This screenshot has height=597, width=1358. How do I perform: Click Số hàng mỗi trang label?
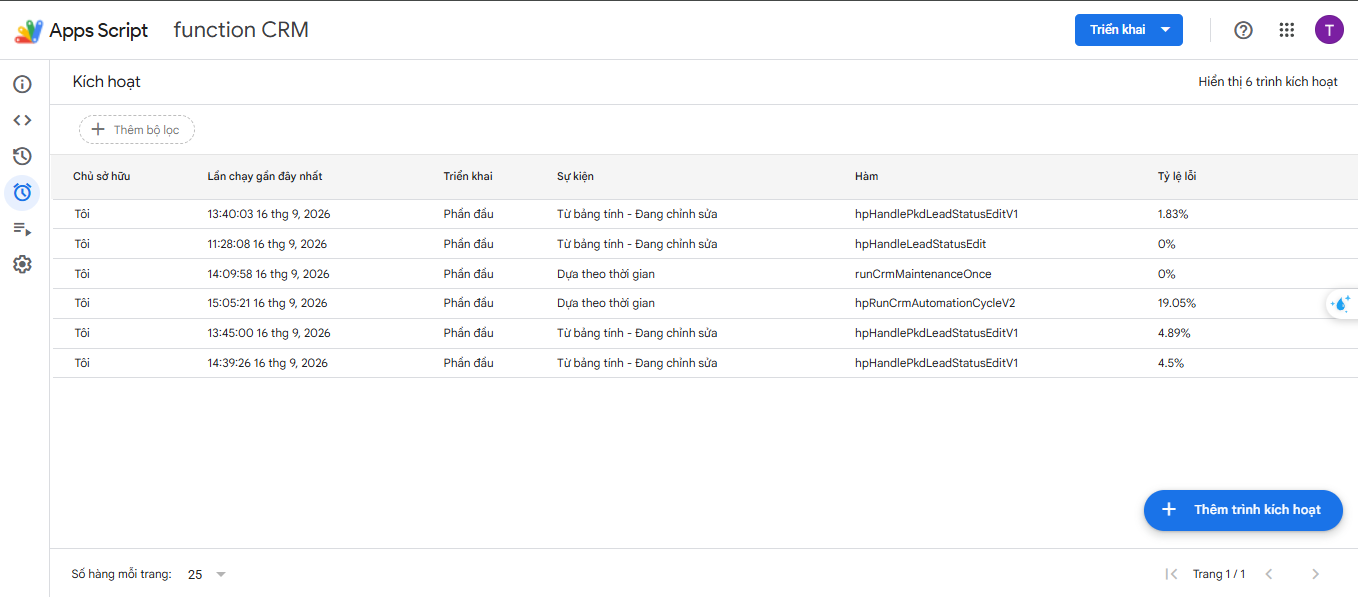click(x=121, y=574)
